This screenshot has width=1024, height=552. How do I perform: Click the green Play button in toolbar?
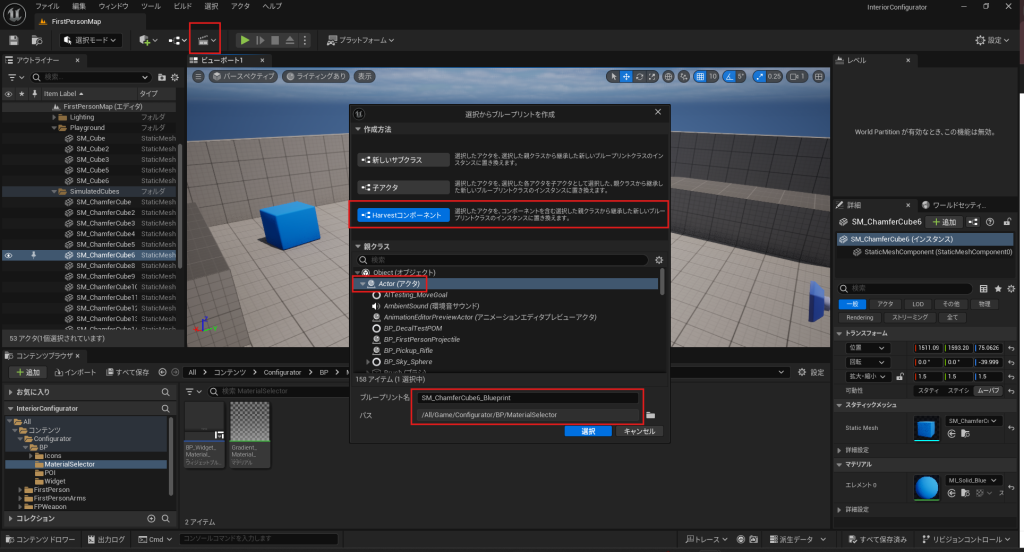tap(244, 40)
